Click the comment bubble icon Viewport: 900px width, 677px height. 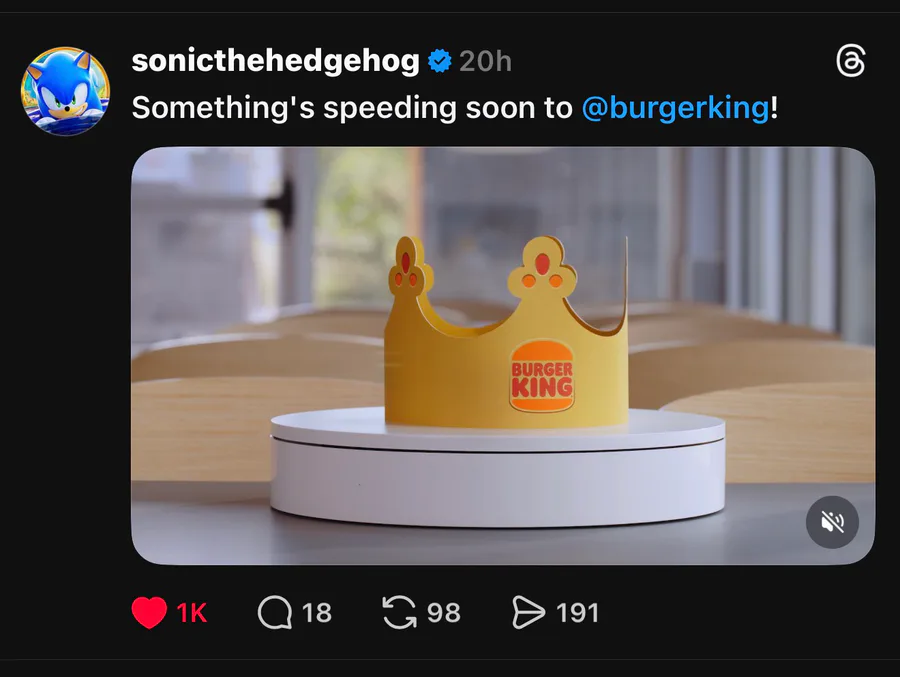(x=274, y=612)
